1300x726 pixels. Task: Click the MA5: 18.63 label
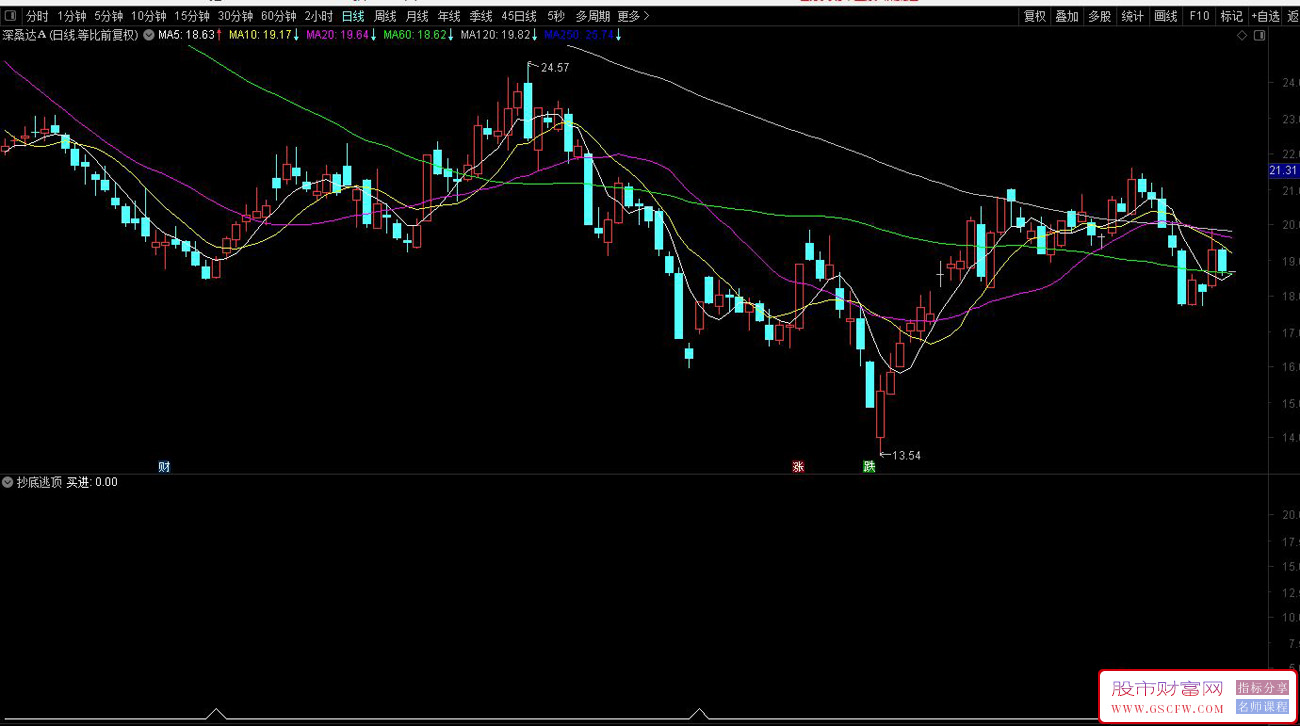(186, 35)
